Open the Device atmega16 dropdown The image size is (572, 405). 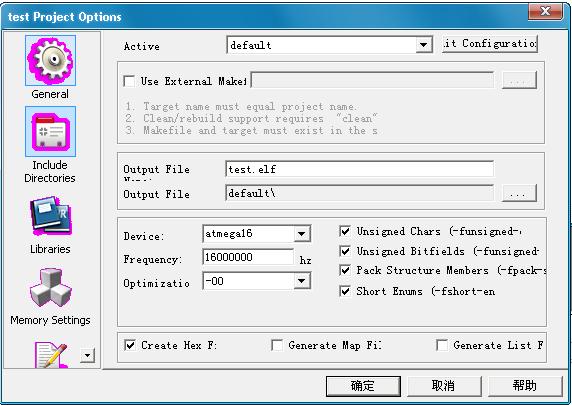pos(302,234)
